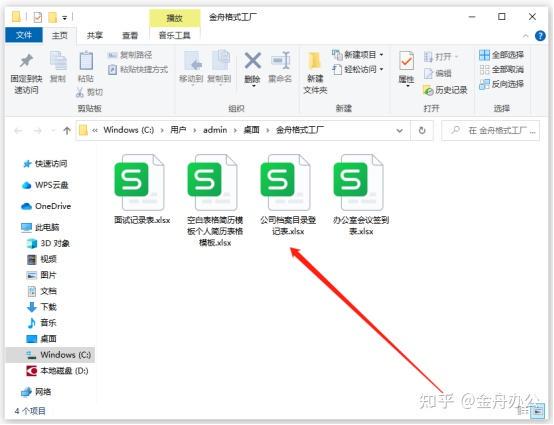Click the Properties (属性) checkmark icon
Image resolution: width=554 pixels, height=425 pixels.
click(x=406, y=61)
